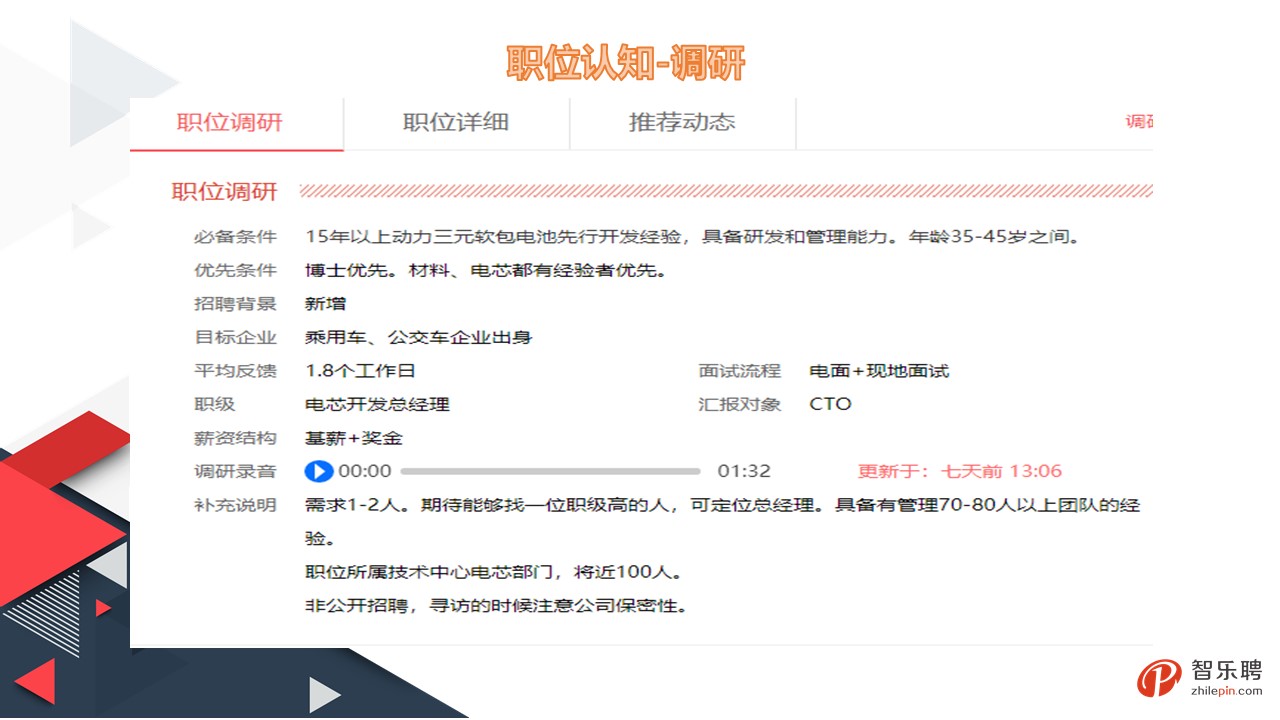Click the 智乐聘 logo icon
The width and height of the screenshot is (1280, 720).
[x=1159, y=679]
